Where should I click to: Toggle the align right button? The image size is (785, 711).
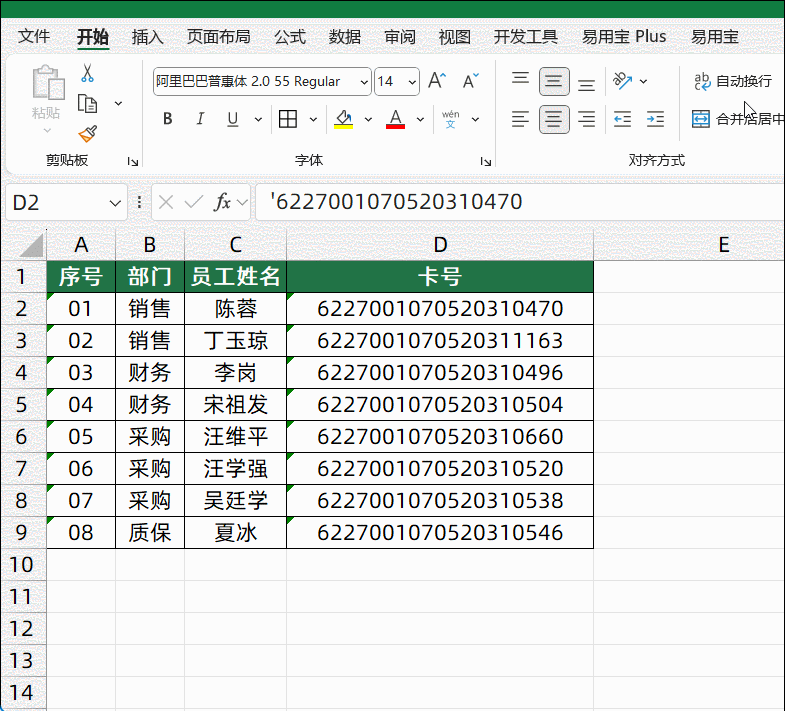587,120
